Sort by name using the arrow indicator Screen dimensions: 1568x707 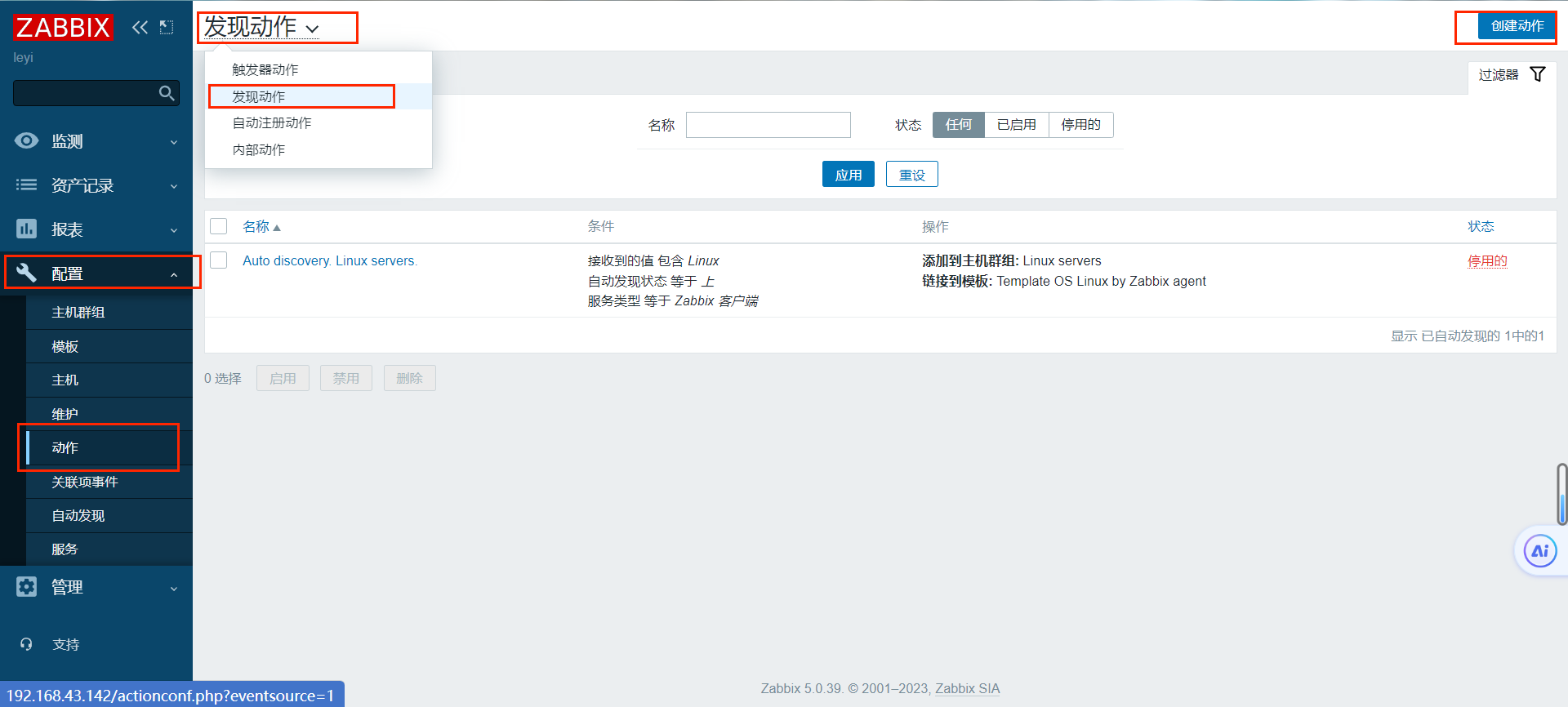click(x=277, y=228)
